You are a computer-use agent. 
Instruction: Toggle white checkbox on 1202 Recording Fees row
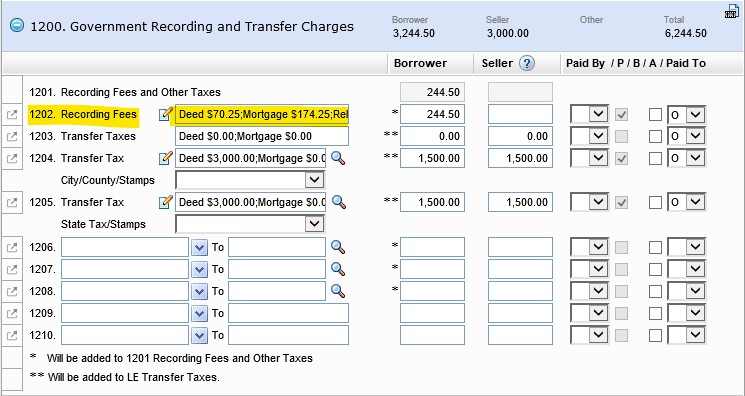click(655, 115)
